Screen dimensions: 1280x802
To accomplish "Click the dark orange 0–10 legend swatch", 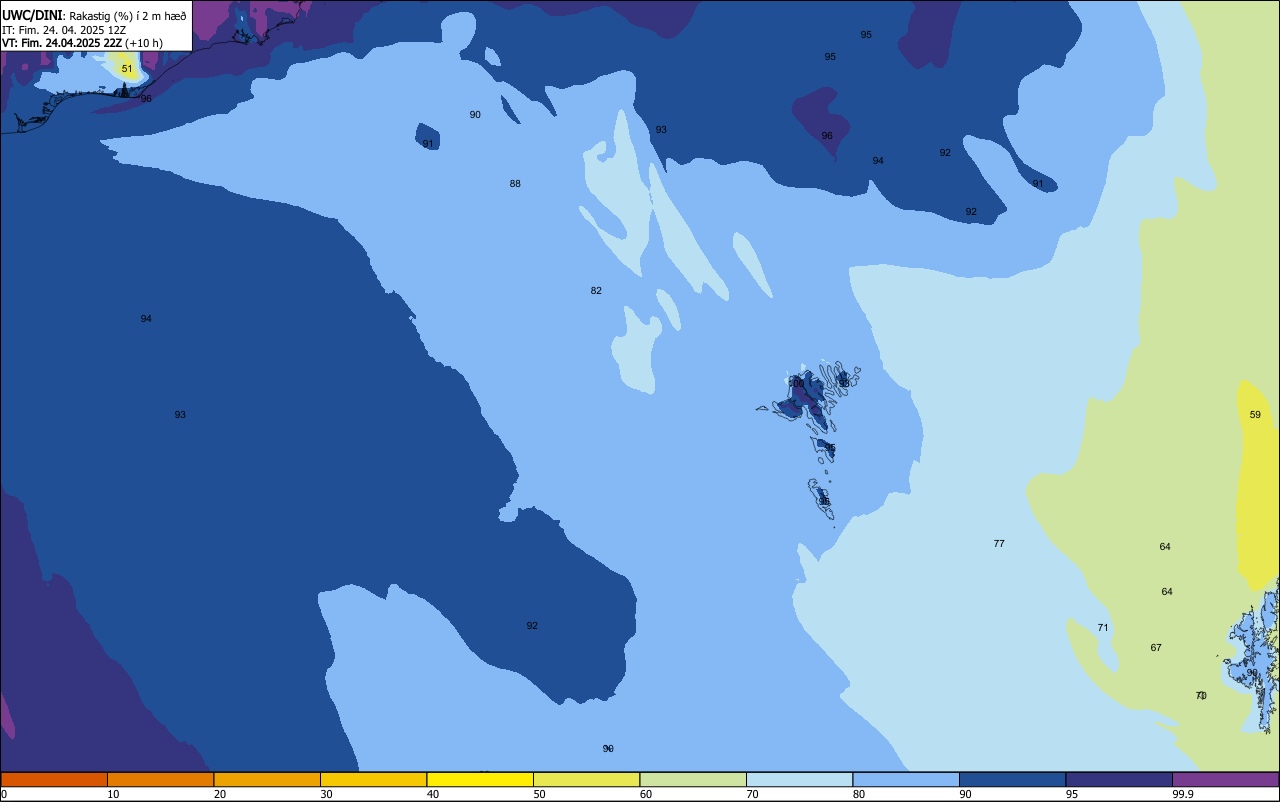I will 54,779.
